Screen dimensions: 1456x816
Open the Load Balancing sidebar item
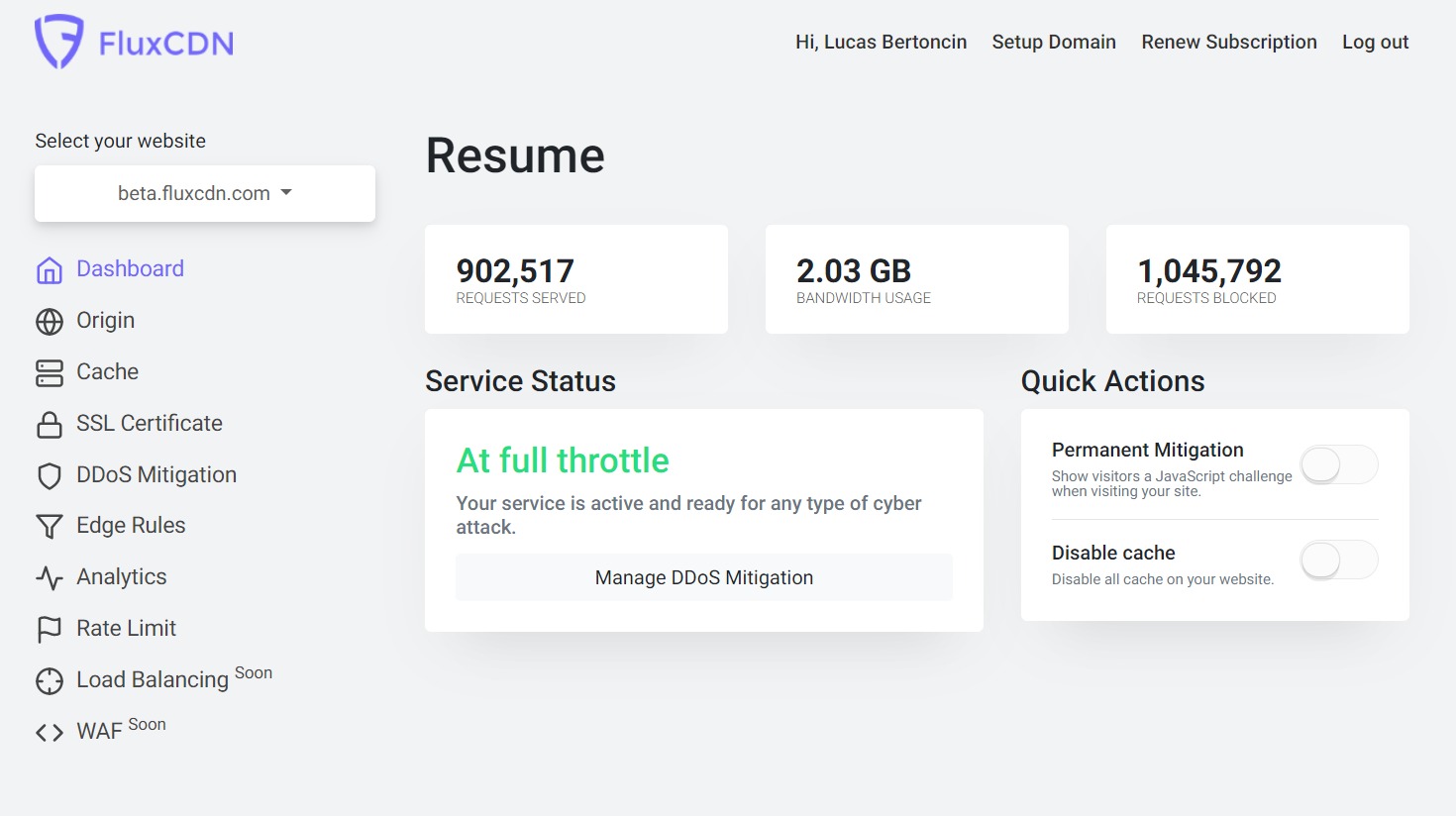pyautogui.click(x=153, y=680)
